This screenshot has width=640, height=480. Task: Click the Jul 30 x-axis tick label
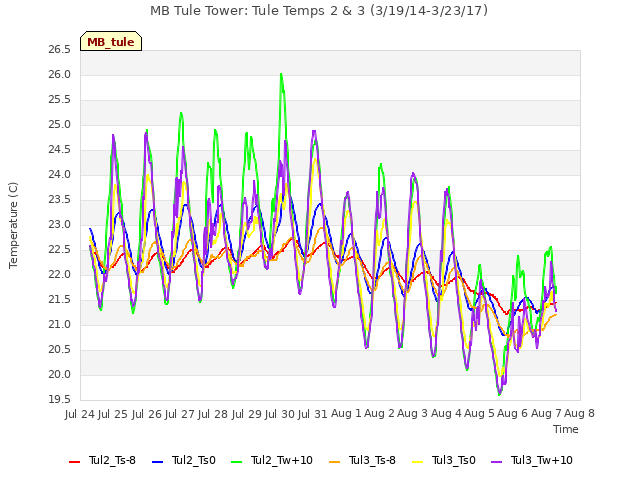[280, 414]
